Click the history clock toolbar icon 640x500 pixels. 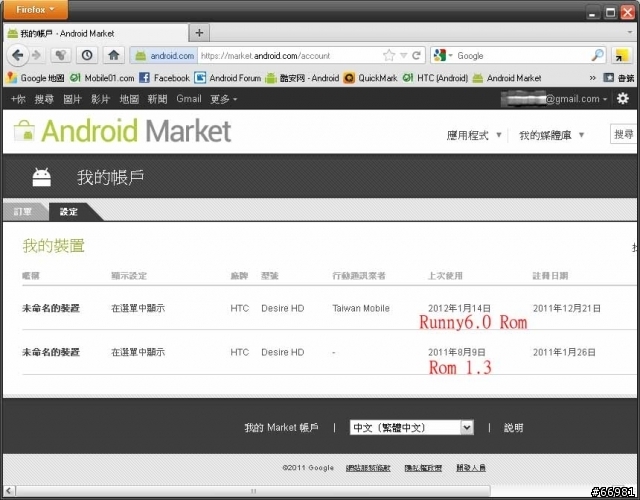click(87, 55)
